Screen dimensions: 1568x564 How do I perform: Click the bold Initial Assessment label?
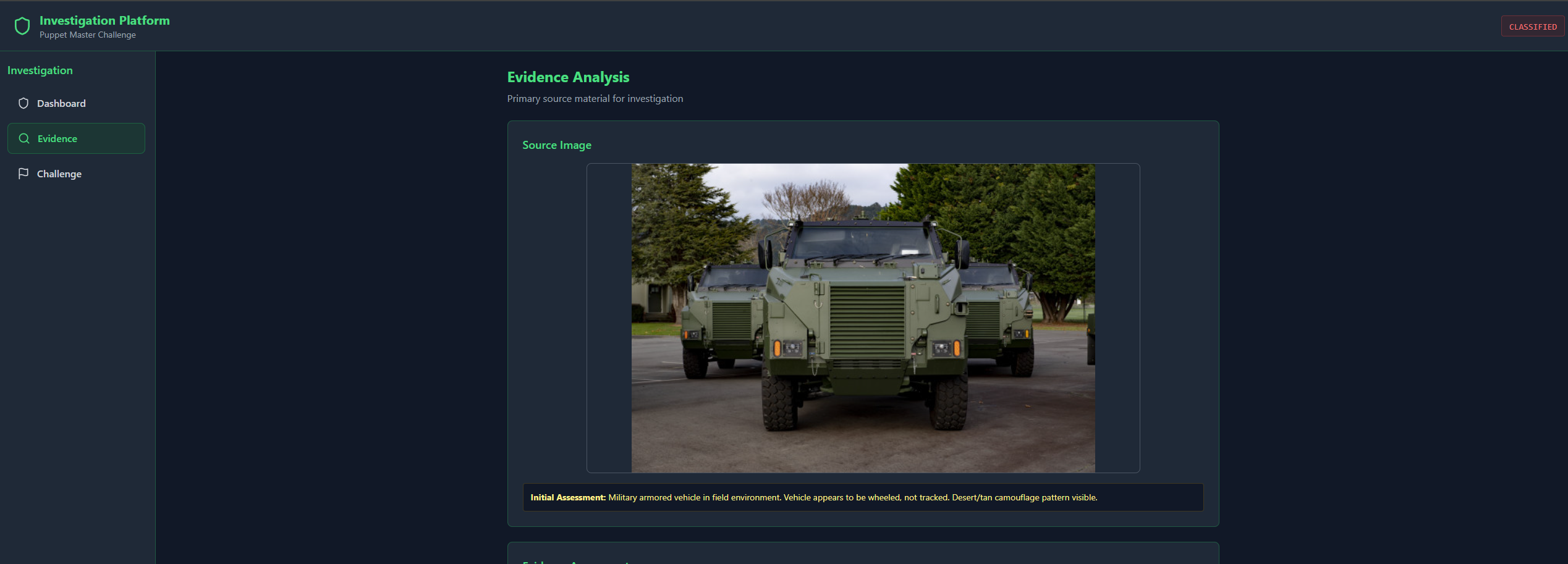click(567, 497)
